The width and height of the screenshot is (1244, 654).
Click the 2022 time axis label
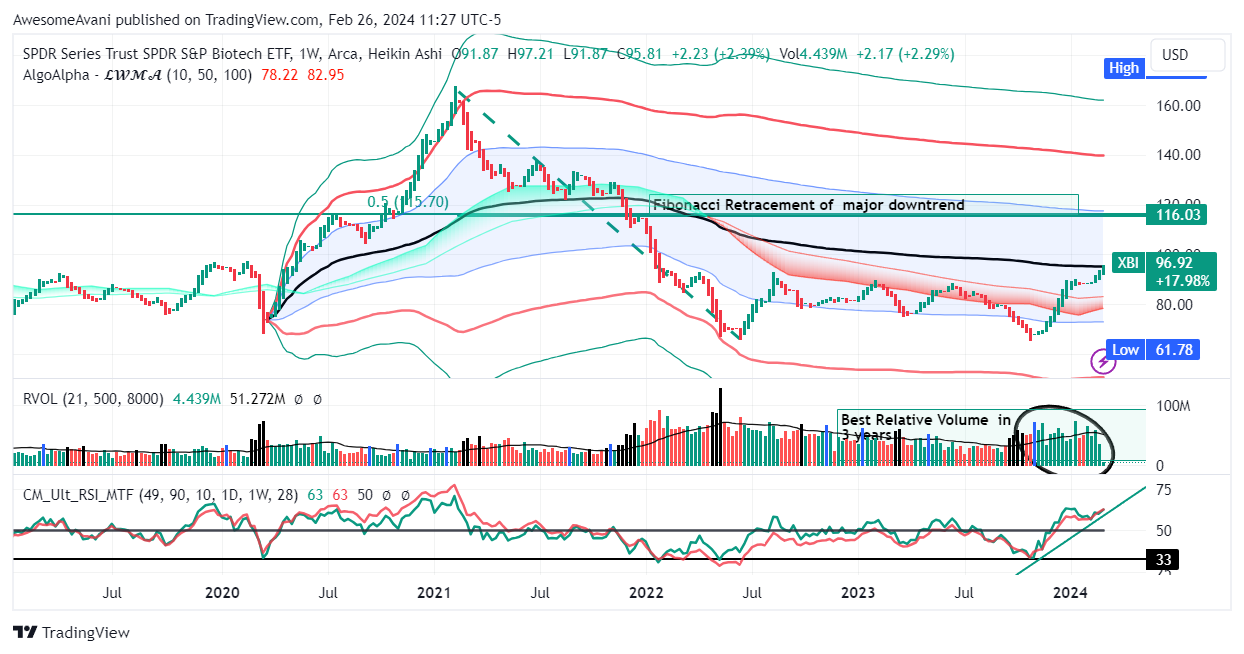[x=645, y=593]
